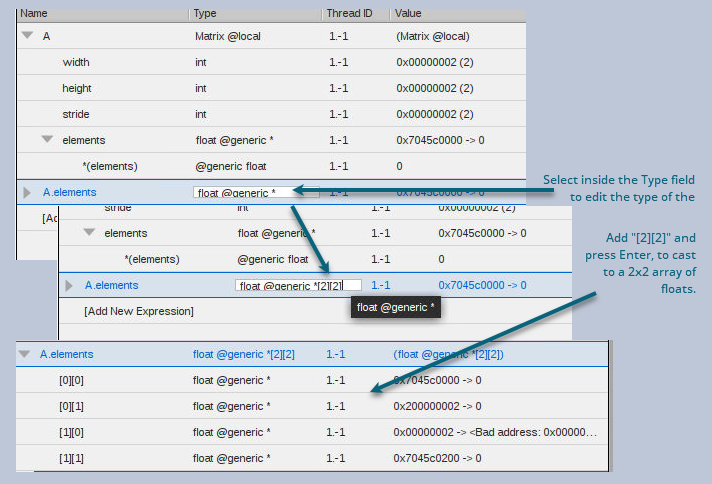Click [Add New Expression] entry

click(x=138, y=311)
